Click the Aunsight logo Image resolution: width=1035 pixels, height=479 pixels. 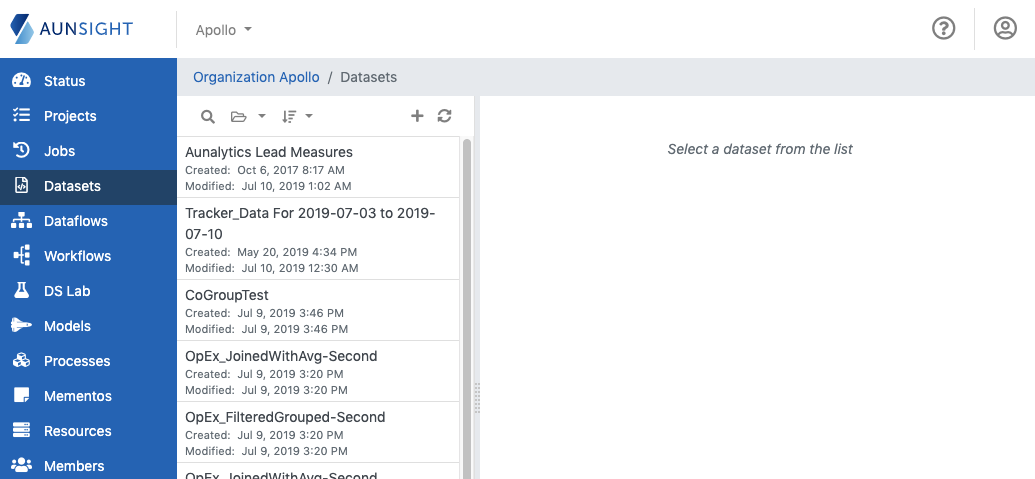pos(72,29)
